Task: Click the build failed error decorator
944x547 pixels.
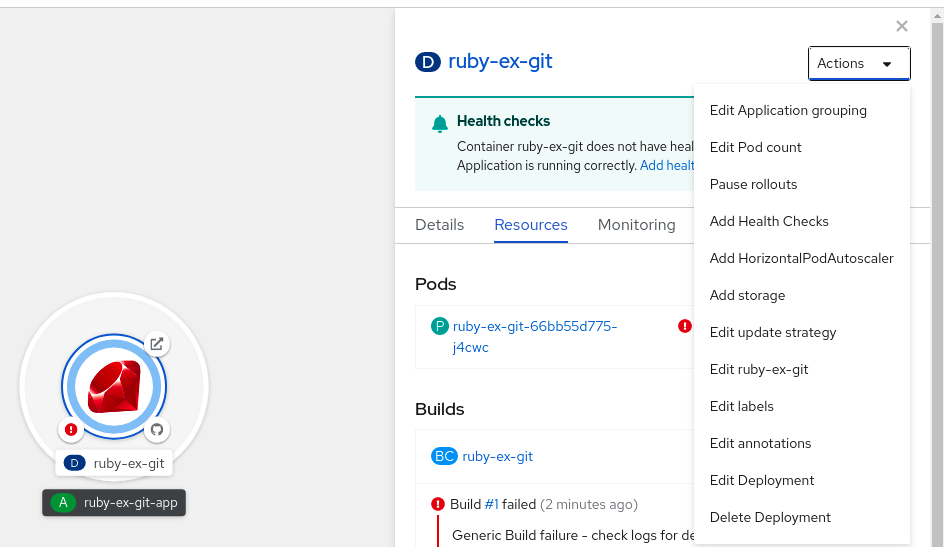Action: tap(71, 430)
